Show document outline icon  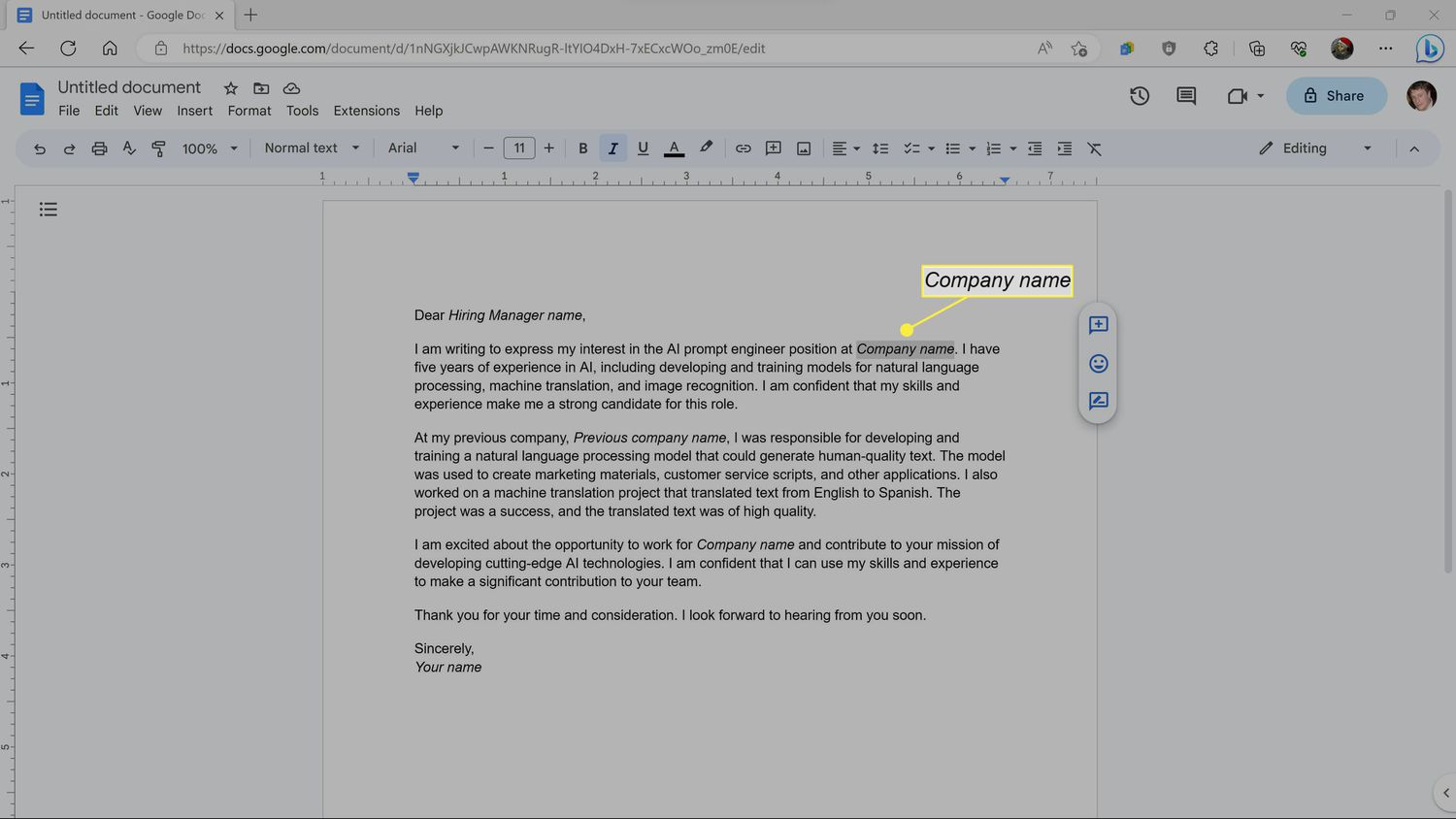(x=49, y=210)
